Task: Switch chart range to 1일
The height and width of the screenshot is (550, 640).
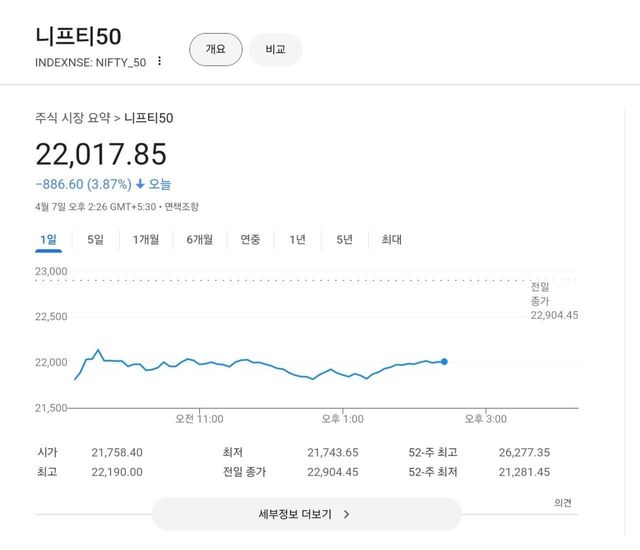Action: coord(48,239)
